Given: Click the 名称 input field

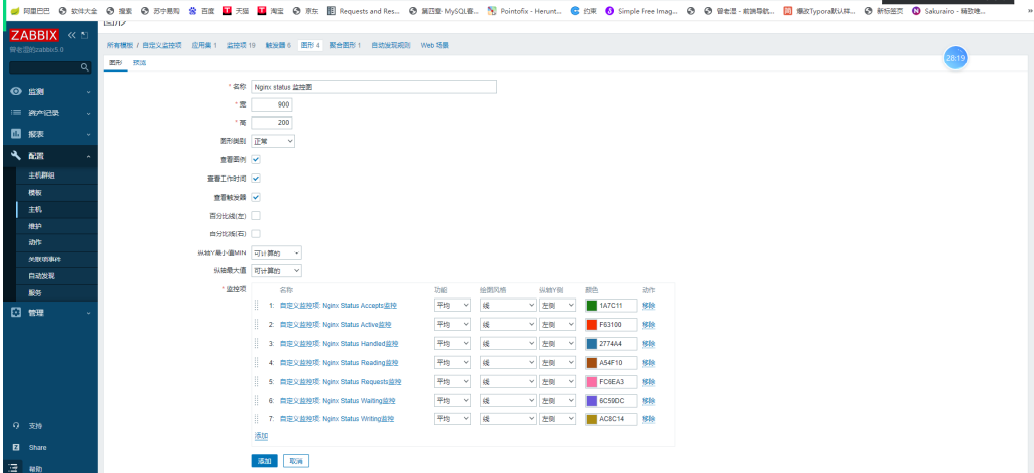Looking at the screenshot, I should pyautogui.click(x=374, y=87).
